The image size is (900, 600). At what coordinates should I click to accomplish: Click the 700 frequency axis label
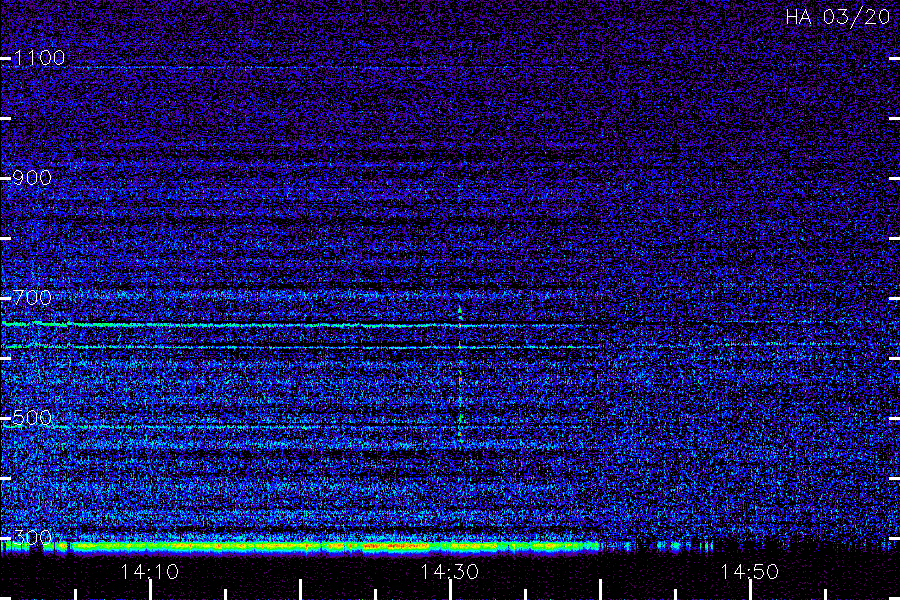coord(32,297)
